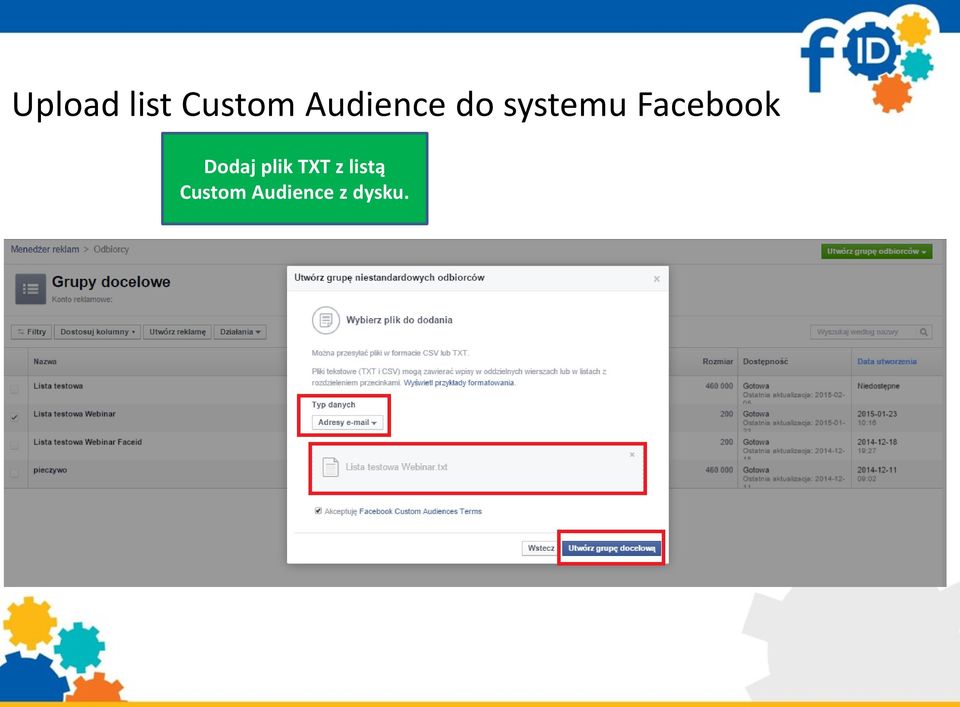Click the pieczywo list name

pos(50,470)
